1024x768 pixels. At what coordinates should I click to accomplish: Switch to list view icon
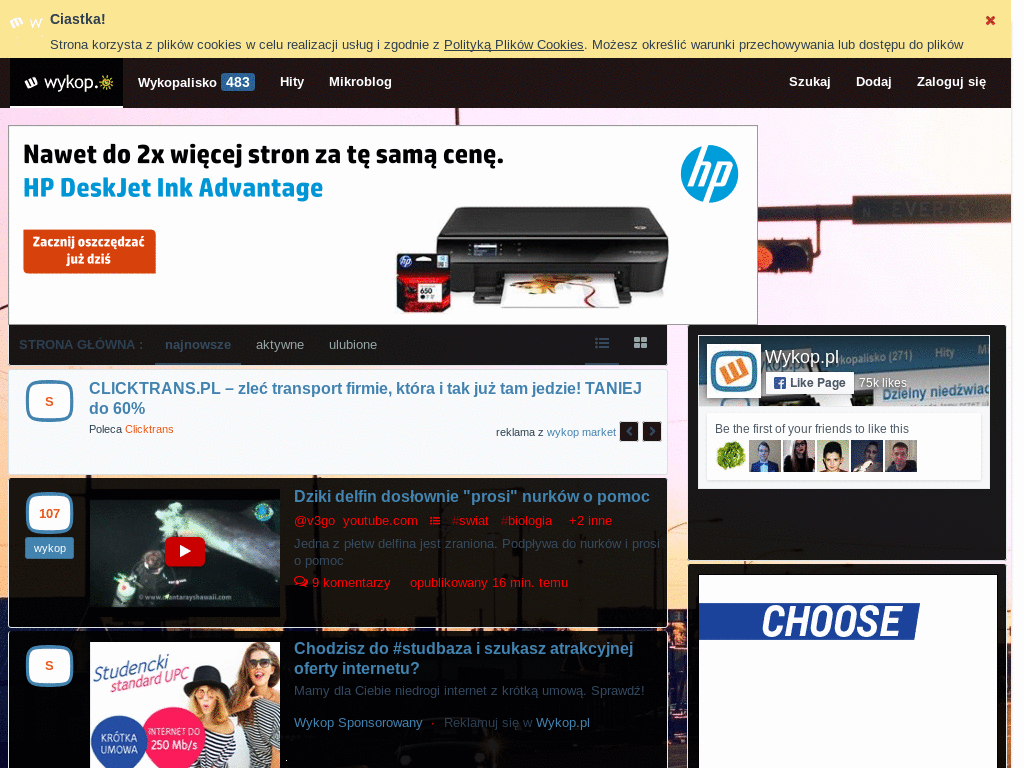point(602,343)
